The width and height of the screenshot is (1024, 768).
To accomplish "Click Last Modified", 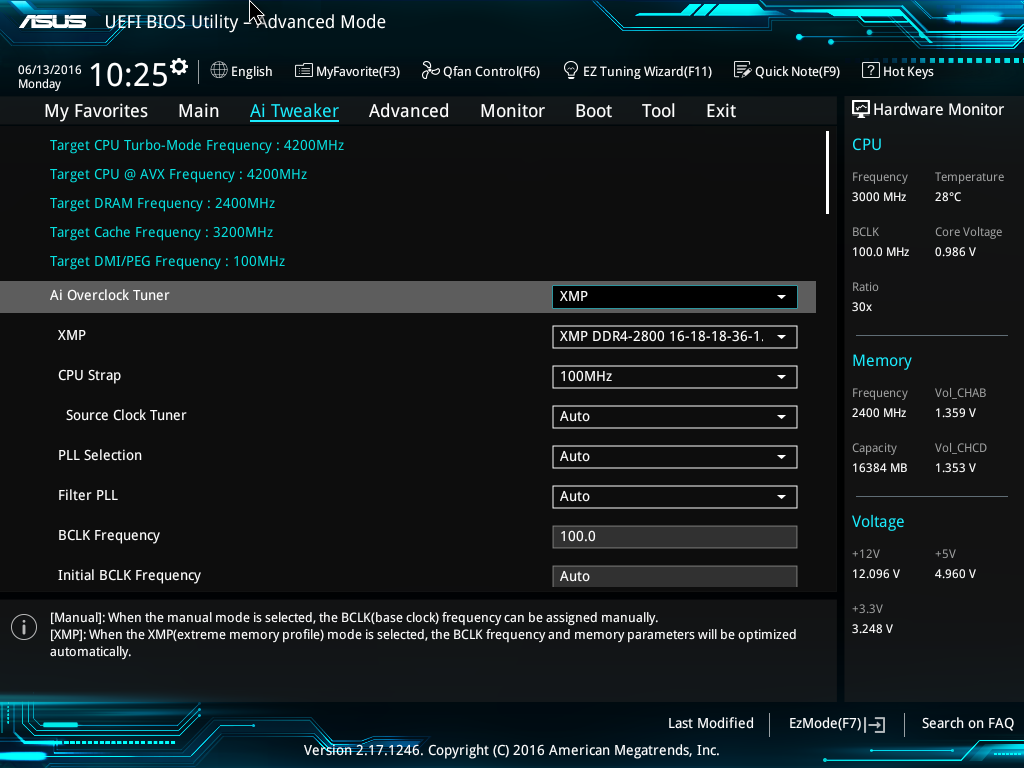I will point(711,724).
